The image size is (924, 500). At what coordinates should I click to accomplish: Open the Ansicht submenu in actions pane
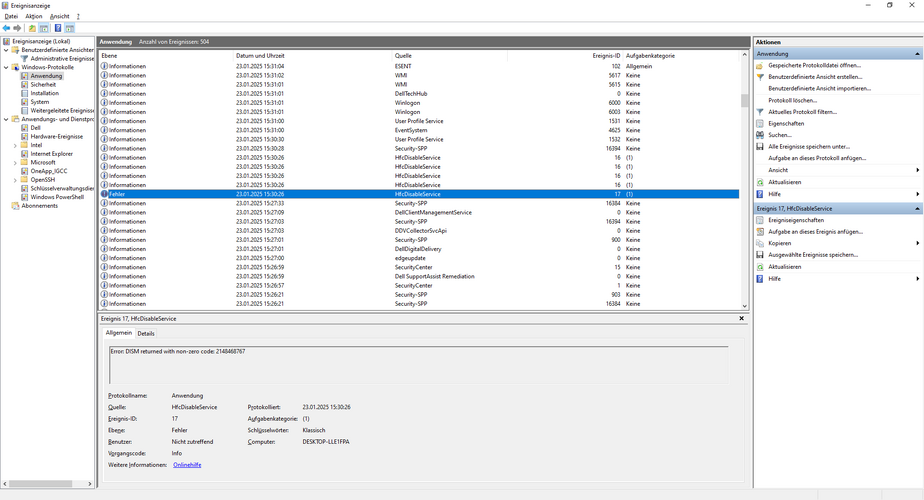(778, 170)
